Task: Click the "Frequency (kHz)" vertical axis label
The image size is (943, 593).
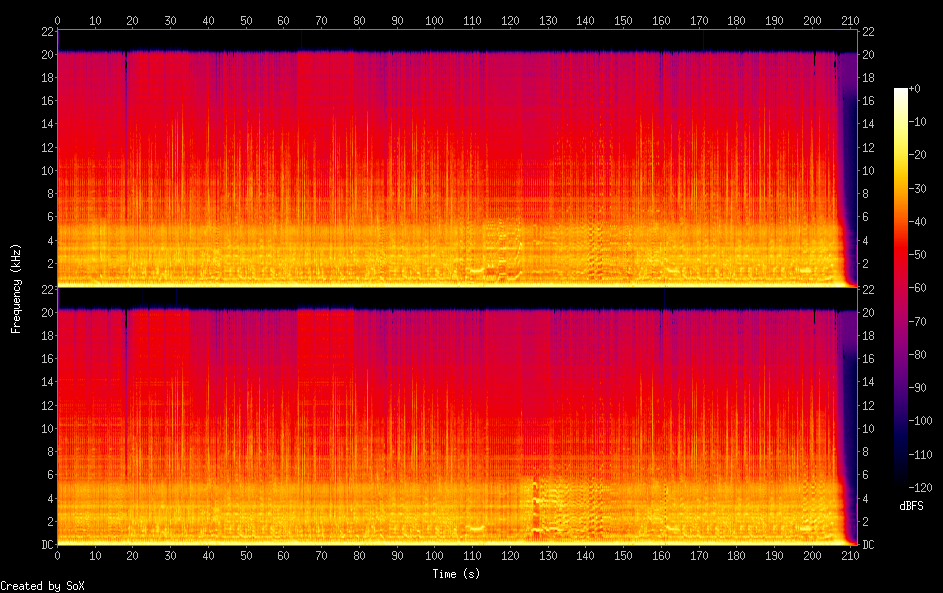Action: [16, 288]
